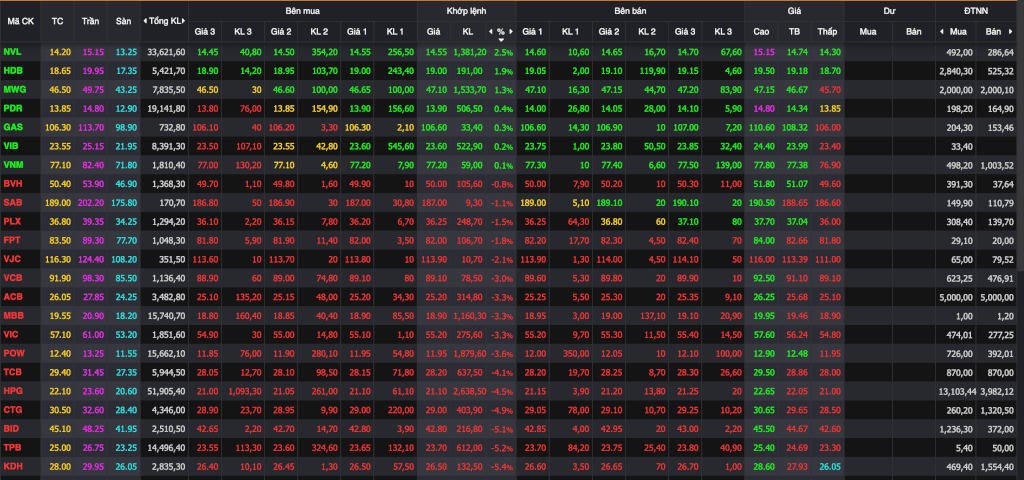Click KDH low price 26.05
Image resolution: width=1024 pixels, height=480 pixels.
(828, 468)
